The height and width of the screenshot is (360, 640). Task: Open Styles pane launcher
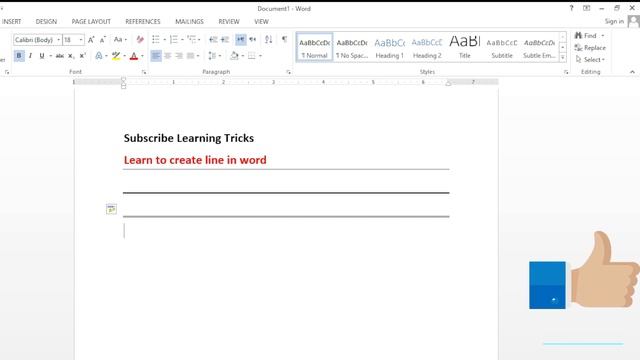(x=566, y=72)
